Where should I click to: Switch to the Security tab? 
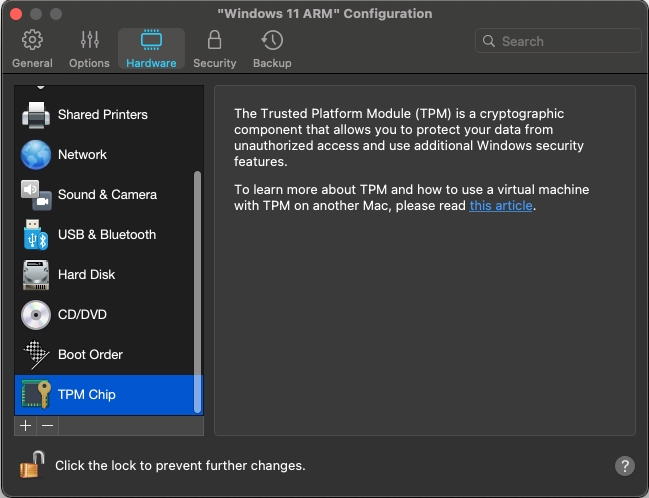pyautogui.click(x=214, y=48)
